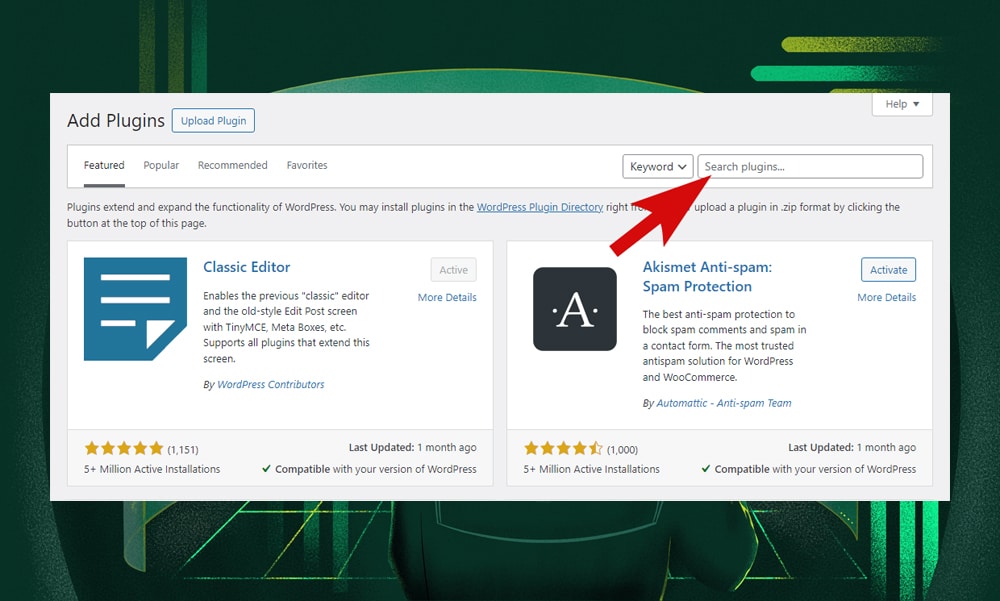Screen dimensions: 1000x601
Task: Open More Details for Classic Editor
Action: tap(447, 297)
